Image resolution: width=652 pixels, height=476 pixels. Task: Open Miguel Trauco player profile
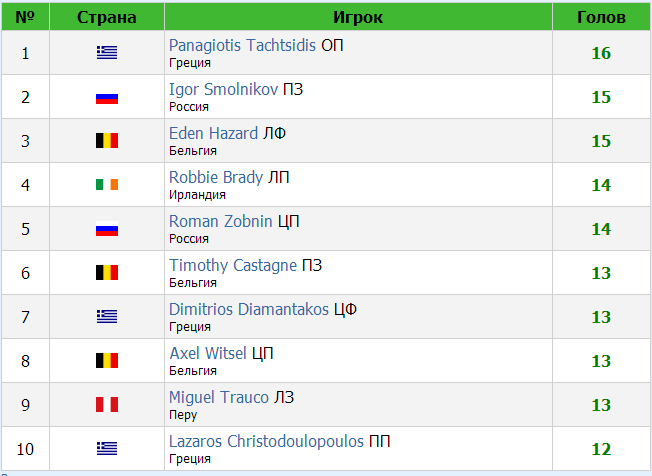coord(219,398)
